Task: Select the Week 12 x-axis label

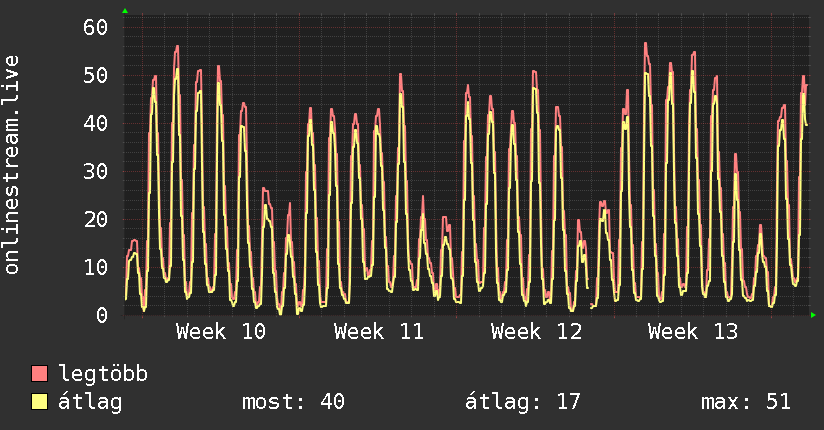Action: [536, 331]
